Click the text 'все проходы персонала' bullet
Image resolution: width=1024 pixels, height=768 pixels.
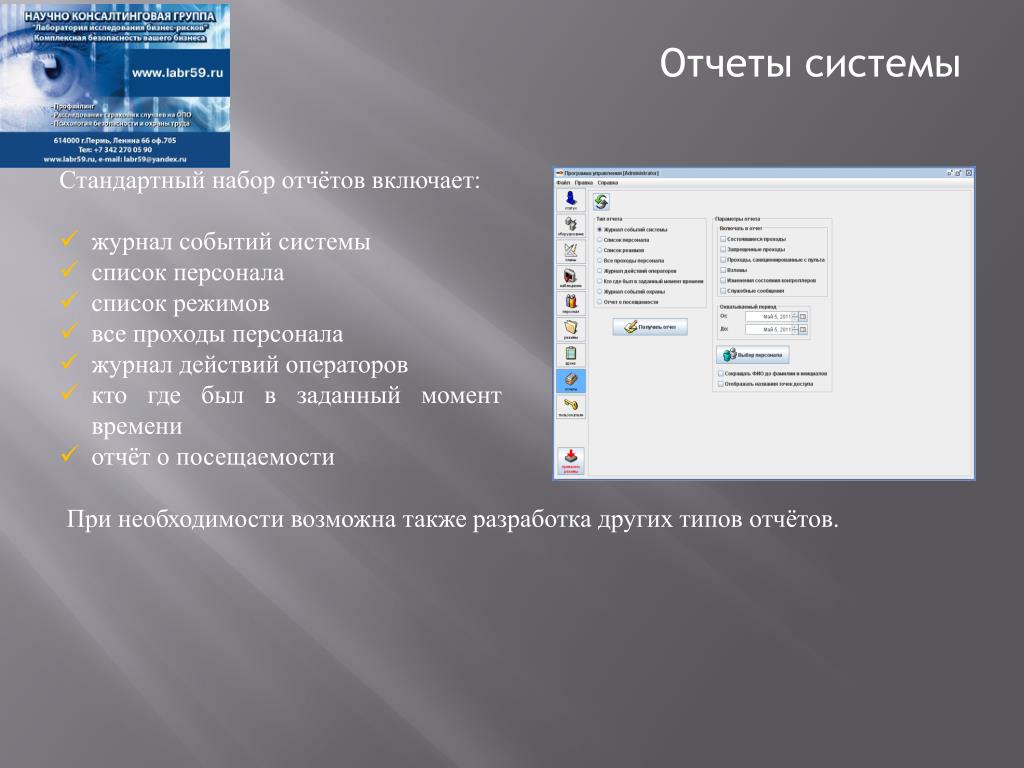coord(217,334)
